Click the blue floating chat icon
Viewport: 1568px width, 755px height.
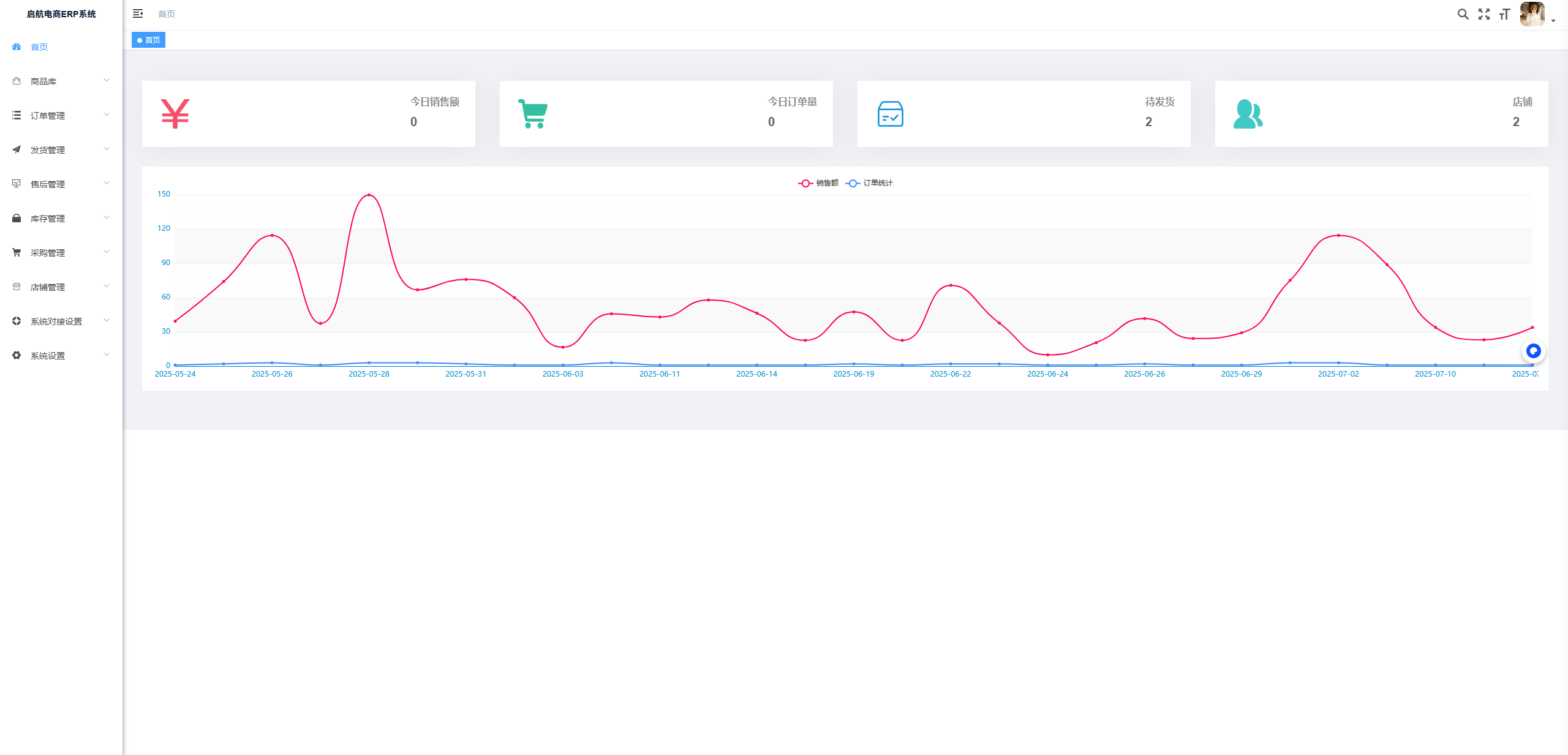coord(1533,351)
